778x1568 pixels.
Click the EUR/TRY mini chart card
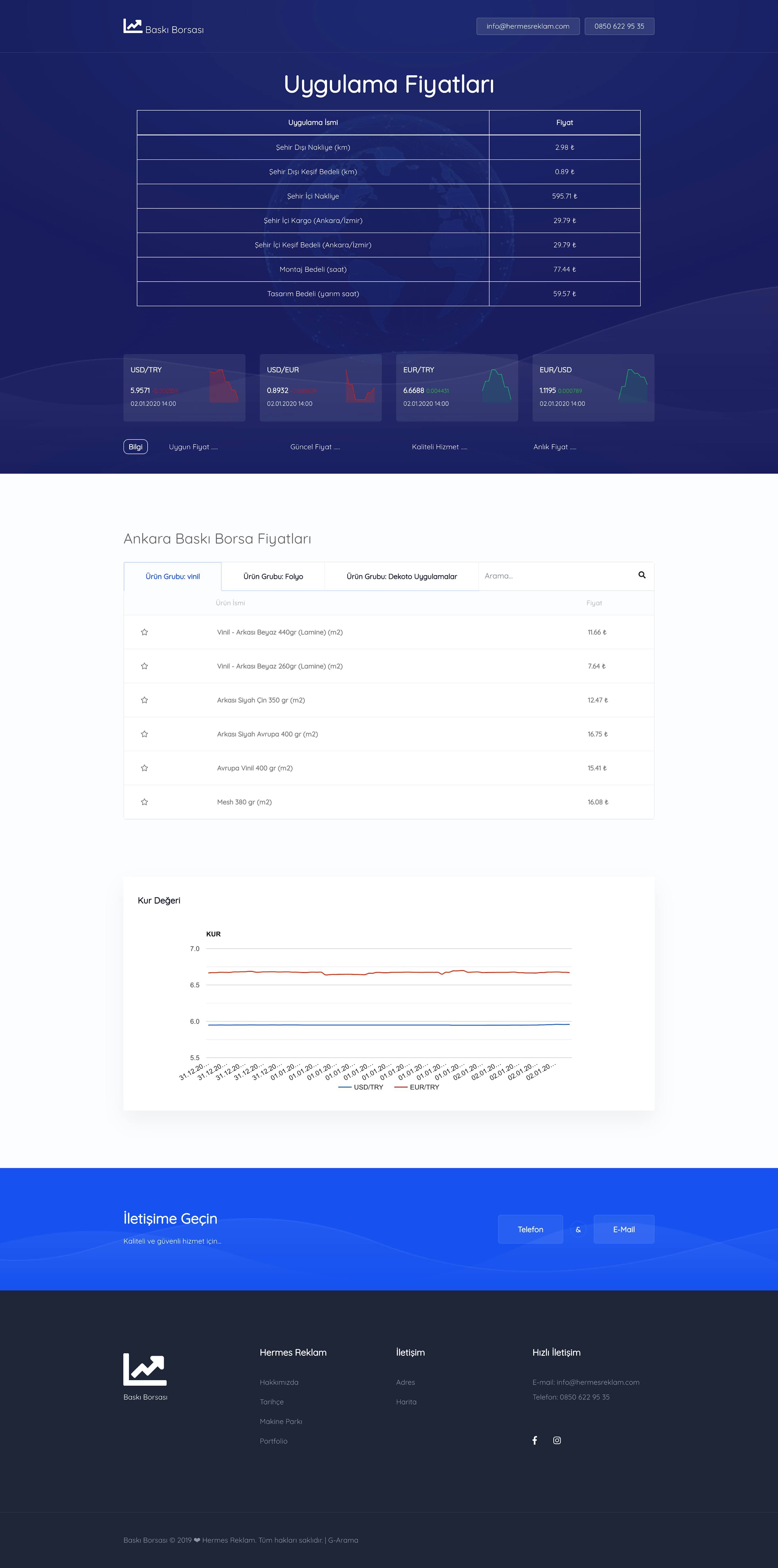click(457, 388)
